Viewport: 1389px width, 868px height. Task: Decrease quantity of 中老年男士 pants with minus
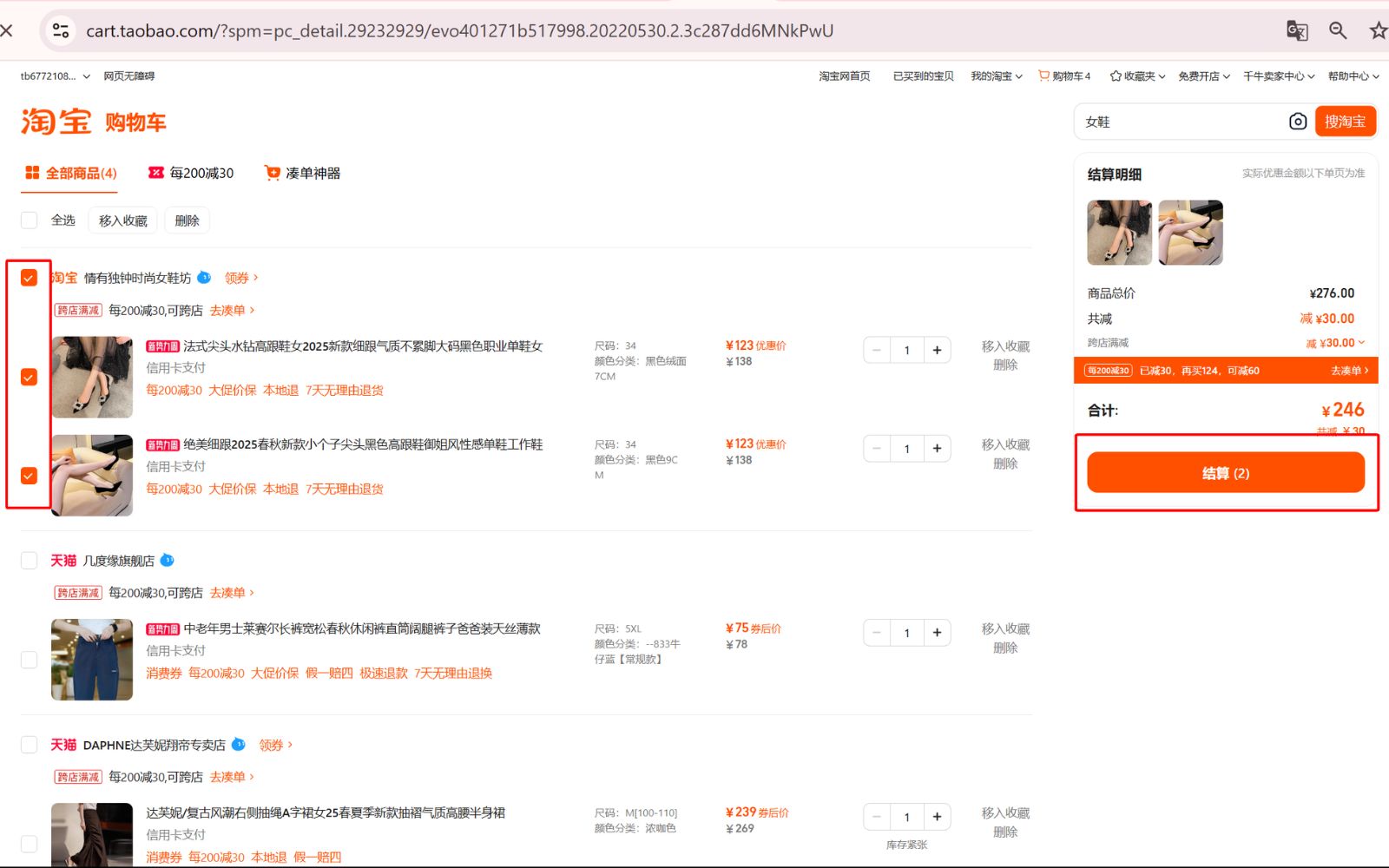(877, 633)
